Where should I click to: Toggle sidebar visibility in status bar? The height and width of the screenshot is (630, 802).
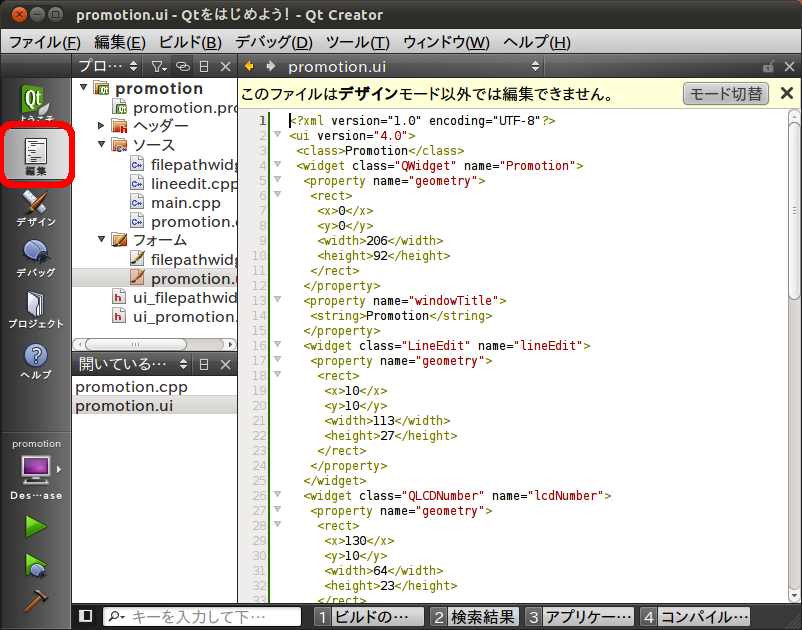pyautogui.click(x=86, y=616)
